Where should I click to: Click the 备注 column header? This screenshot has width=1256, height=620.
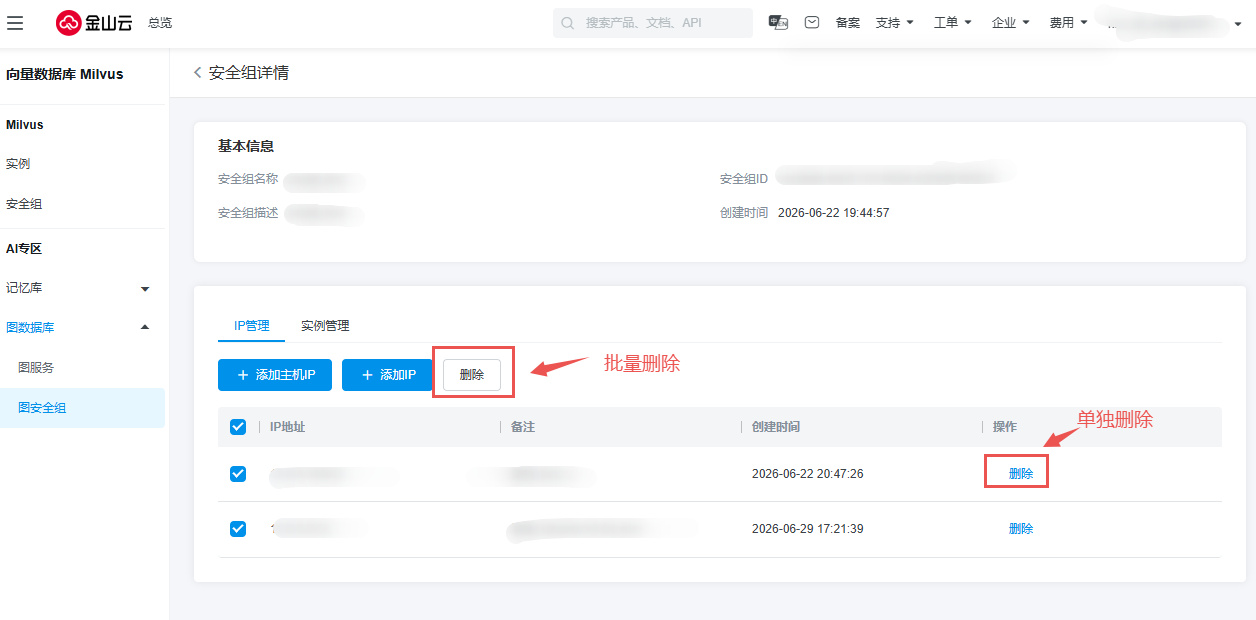pyautogui.click(x=523, y=427)
